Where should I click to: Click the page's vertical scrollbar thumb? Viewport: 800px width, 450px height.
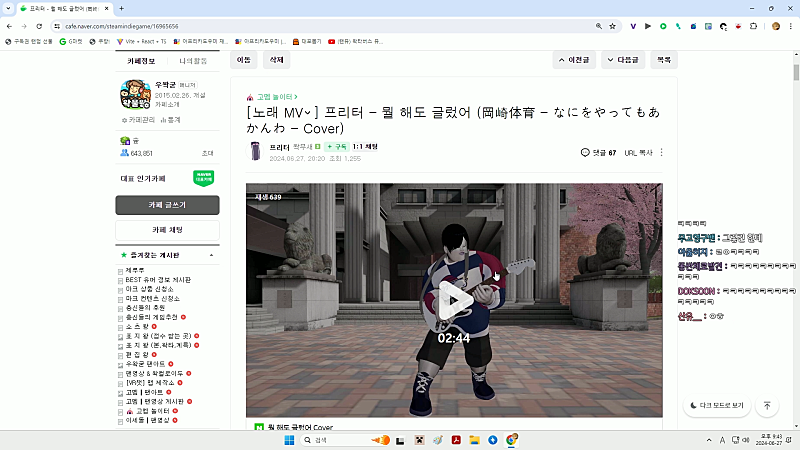click(x=796, y=72)
